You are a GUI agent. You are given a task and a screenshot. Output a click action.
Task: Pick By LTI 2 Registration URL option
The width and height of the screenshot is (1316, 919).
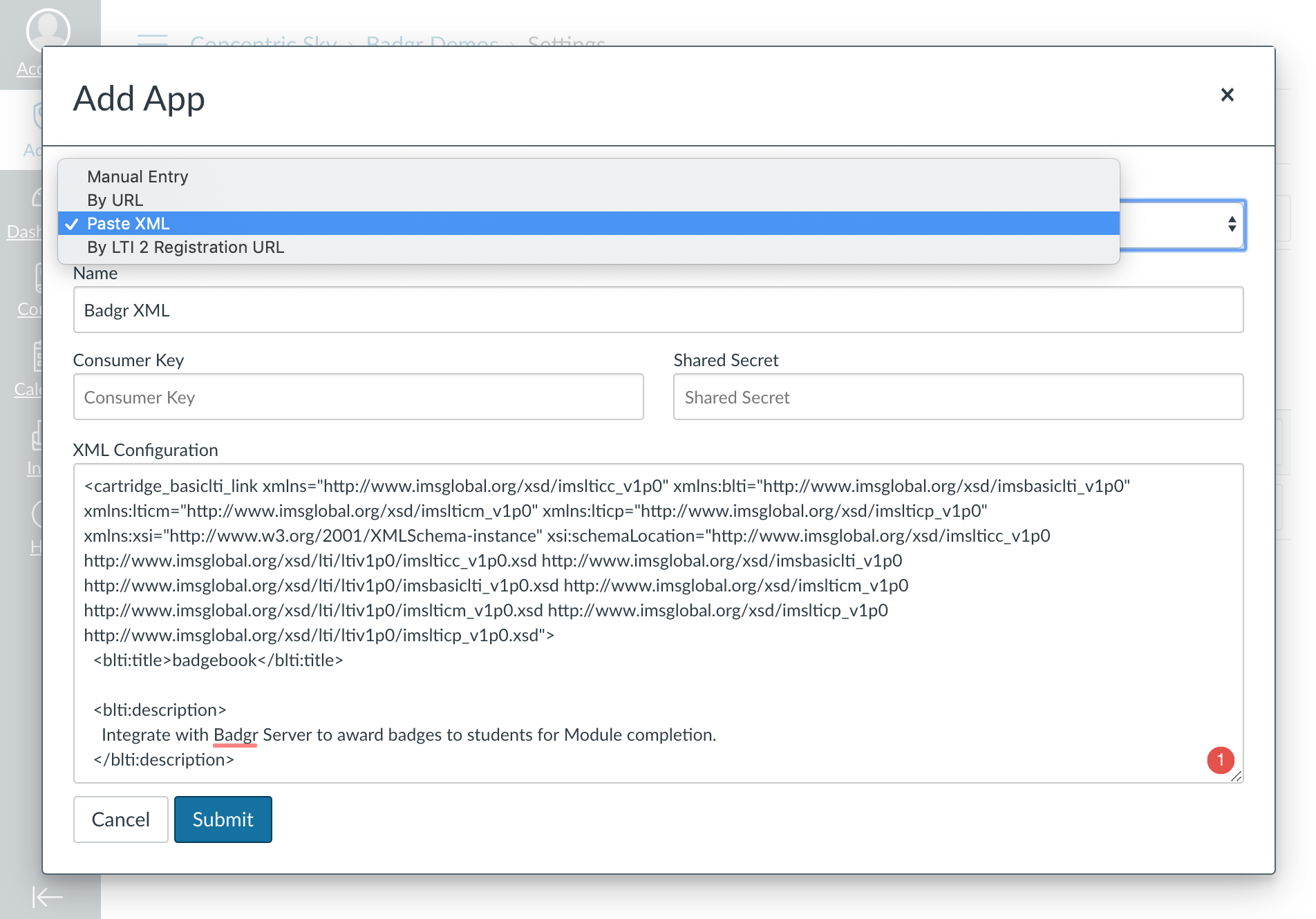pyautogui.click(x=589, y=247)
